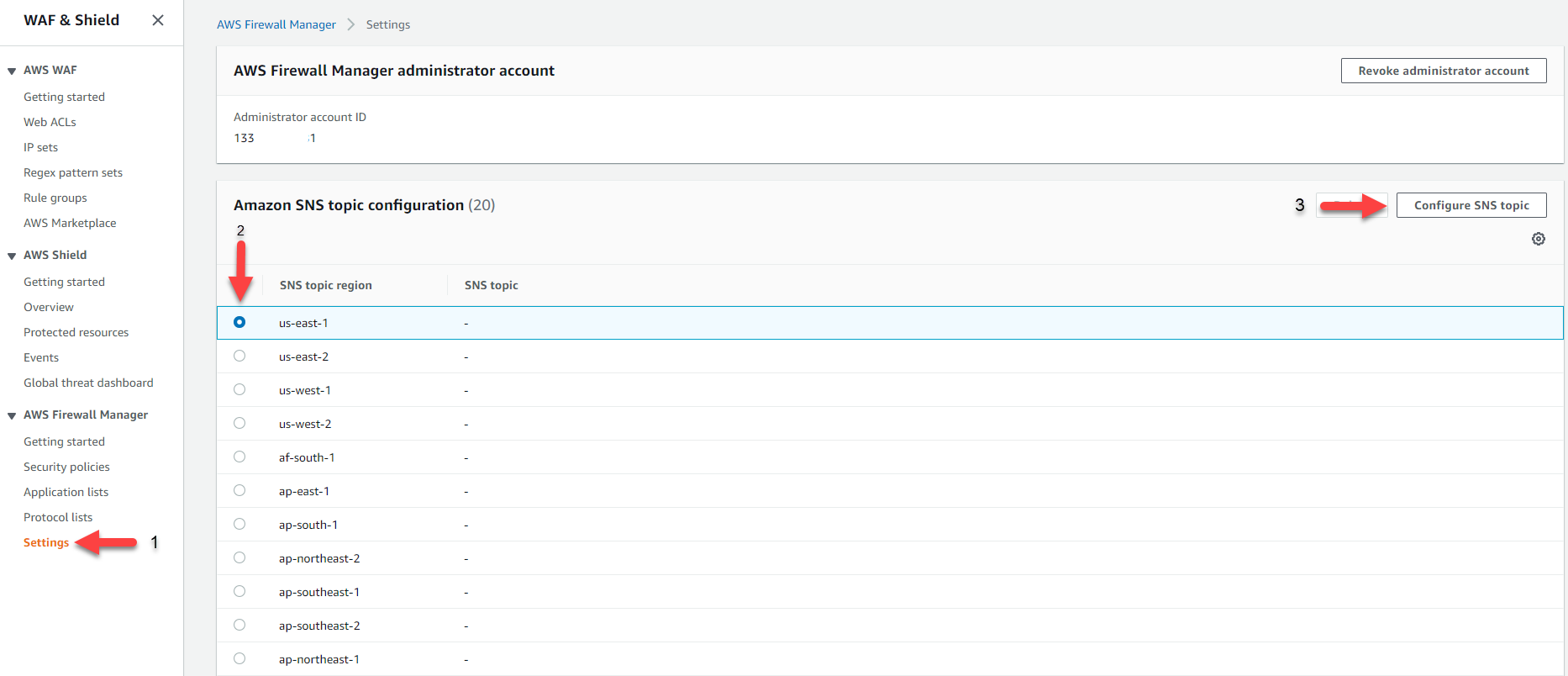Open Security policies
The image size is (1568, 676).
(x=66, y=467)
